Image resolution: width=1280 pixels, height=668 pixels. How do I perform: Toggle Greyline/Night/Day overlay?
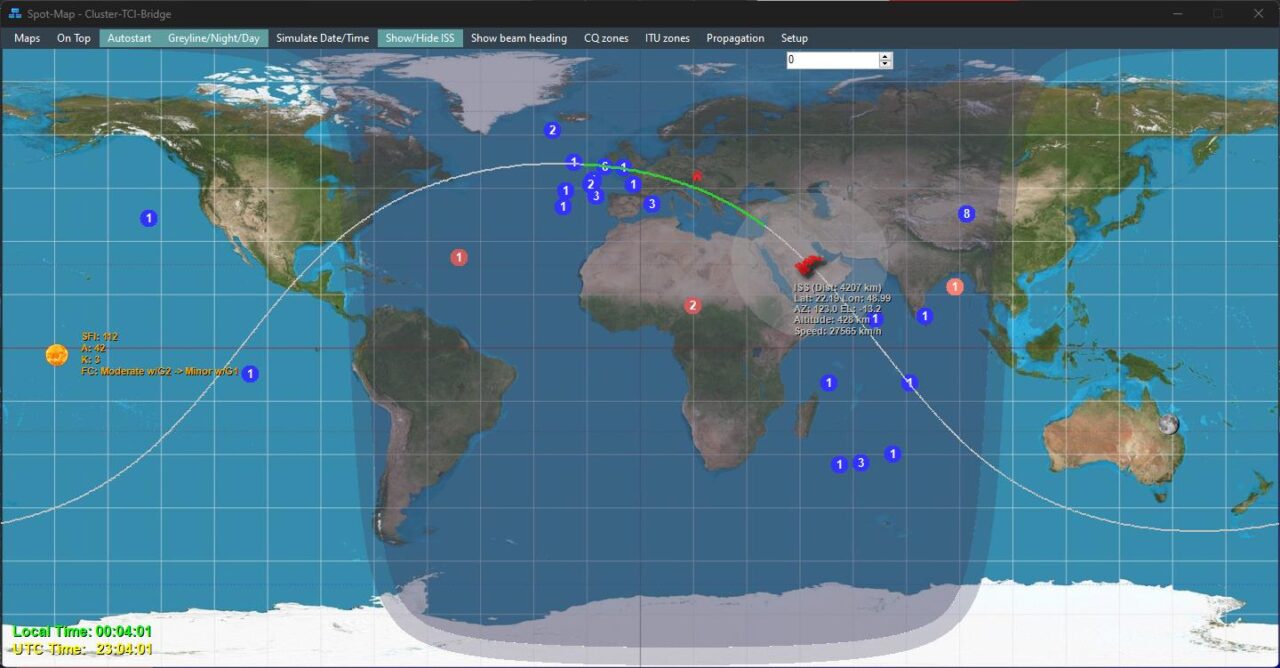[x=213, y=38]
